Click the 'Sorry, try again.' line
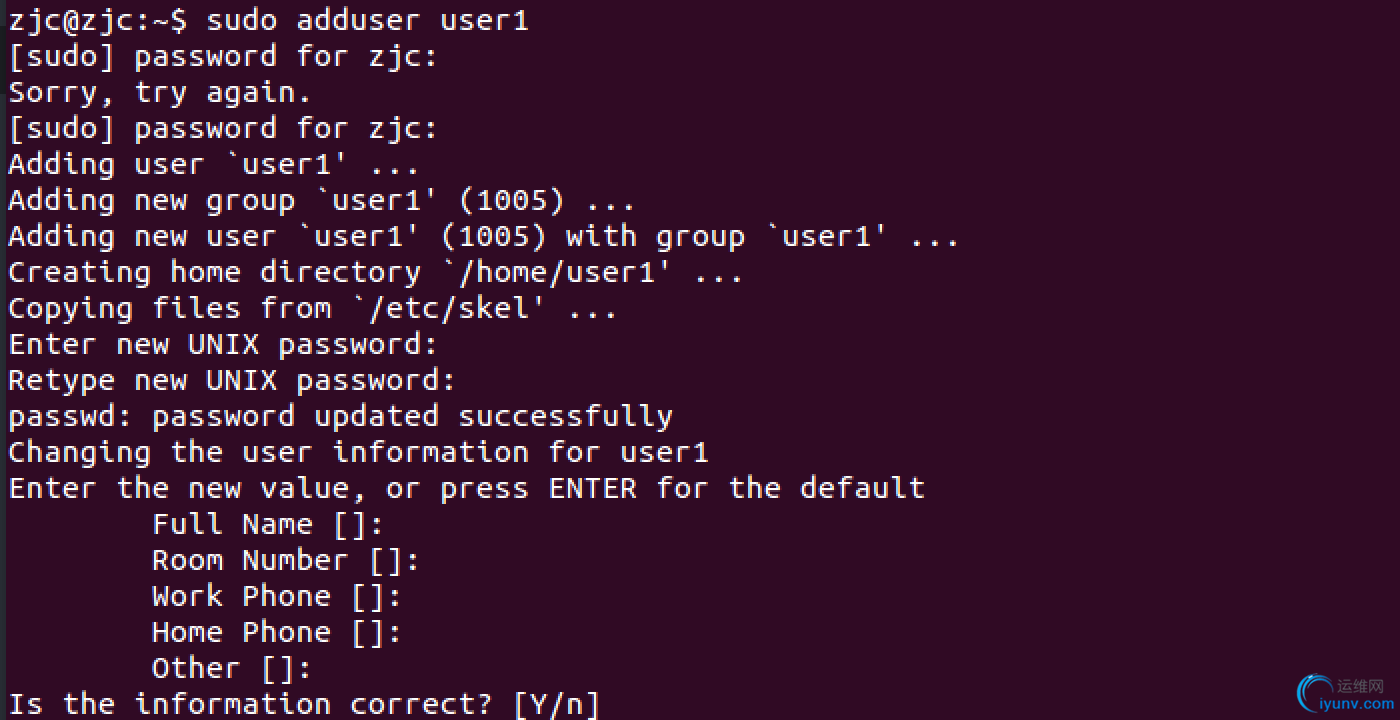 [x=160, y=93]
